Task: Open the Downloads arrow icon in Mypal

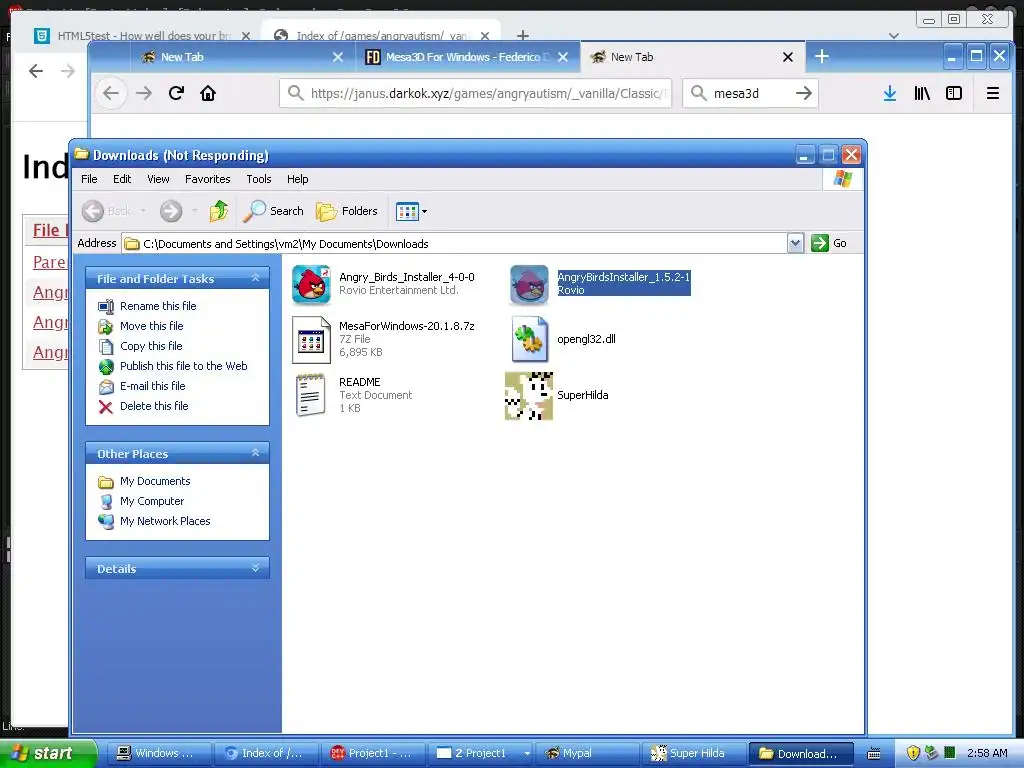Action: point(889,93)
